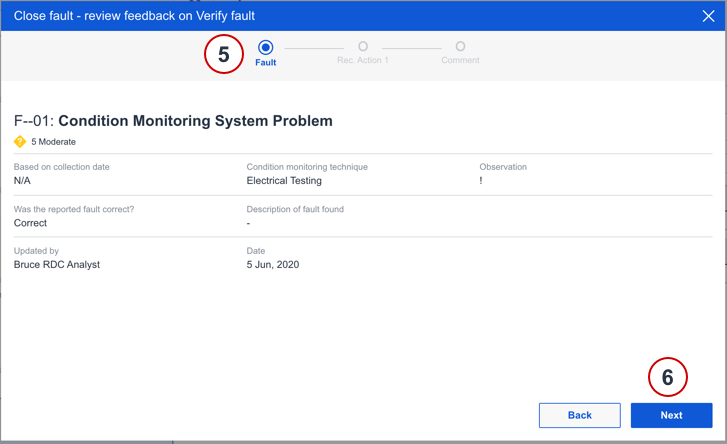Click the 'N/A' collection date value
This screenshot has height=444, width=727.
pyautogui.click(x=22, y=181)
